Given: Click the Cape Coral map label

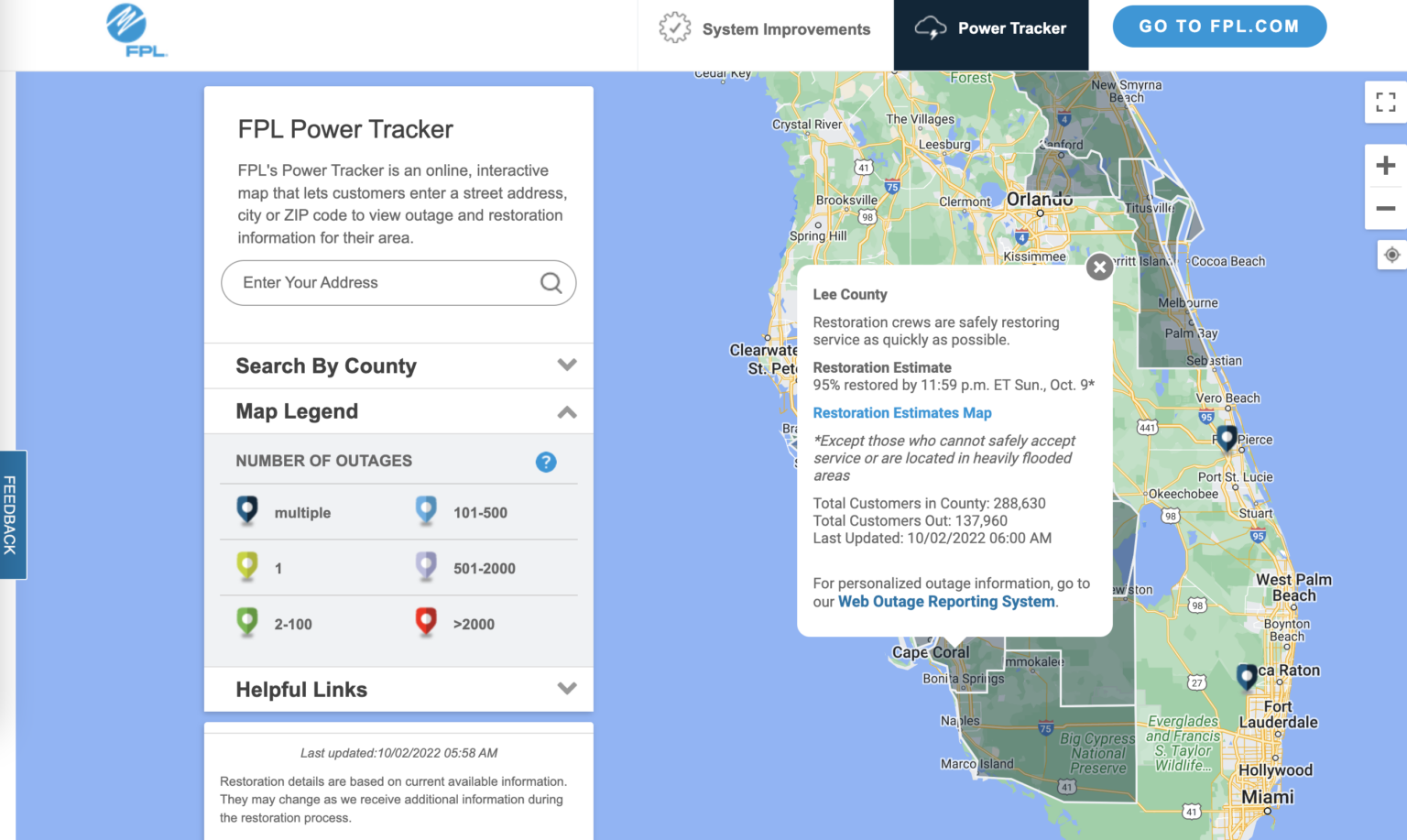Looking at the screenshot, I should pos(931,652).
